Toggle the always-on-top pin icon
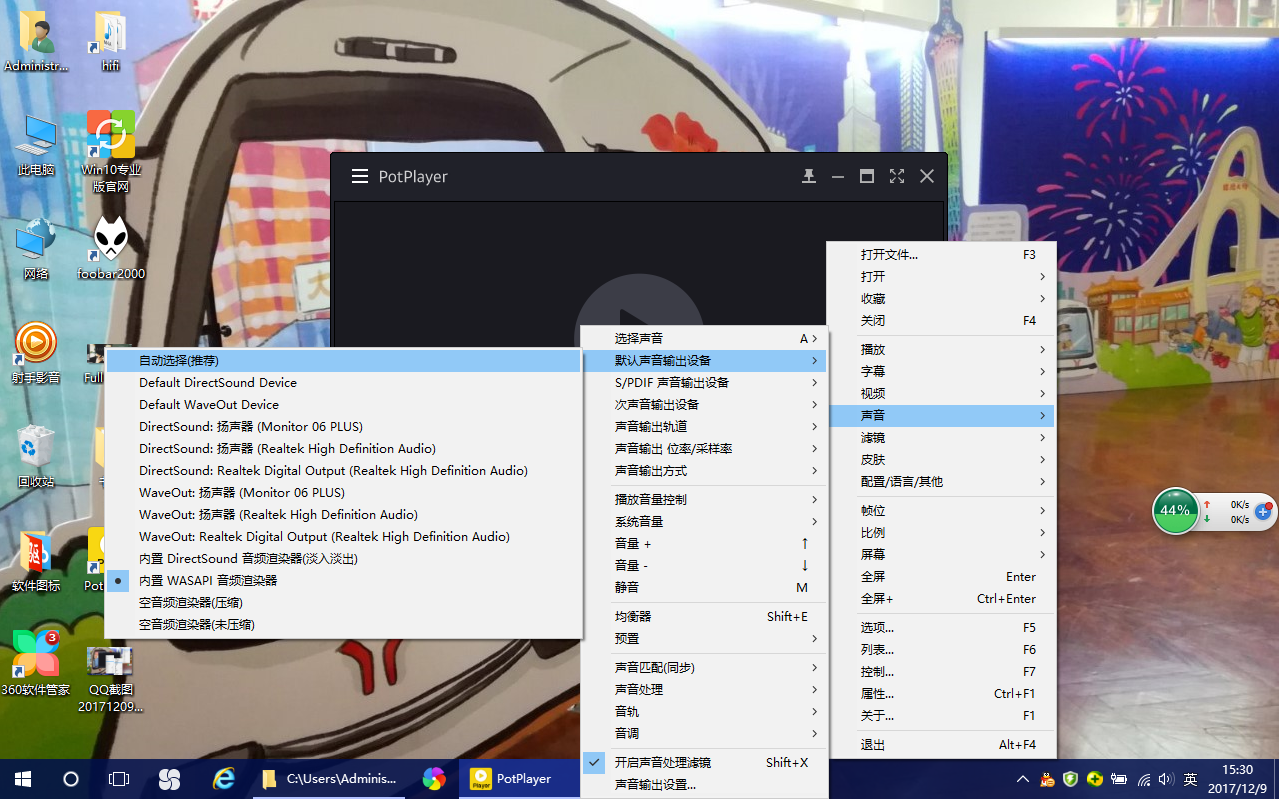1279x799 pixels. tap(808, 175)
